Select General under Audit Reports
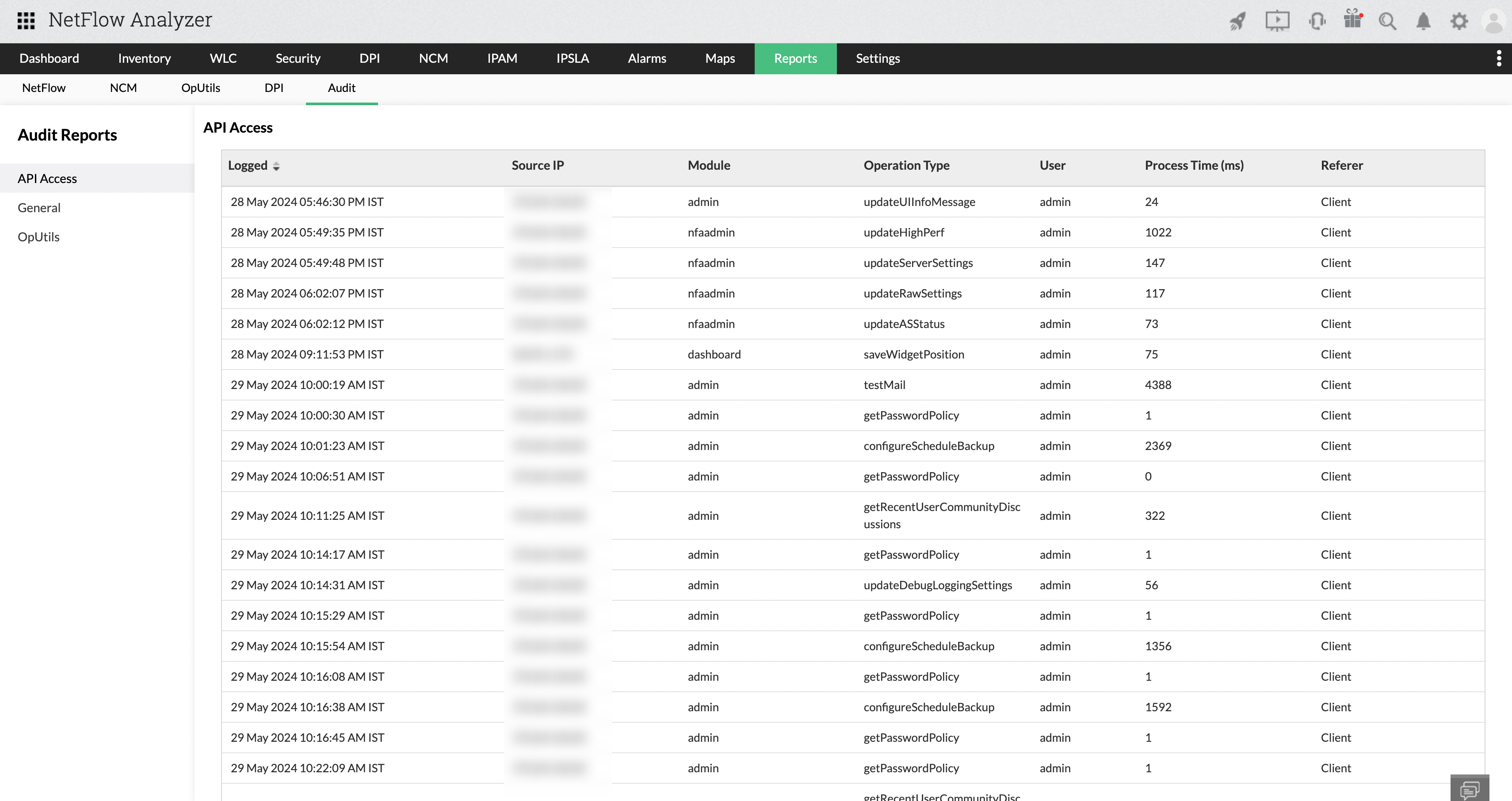Viewport: 1512px width, 801px height. [39, 207]
